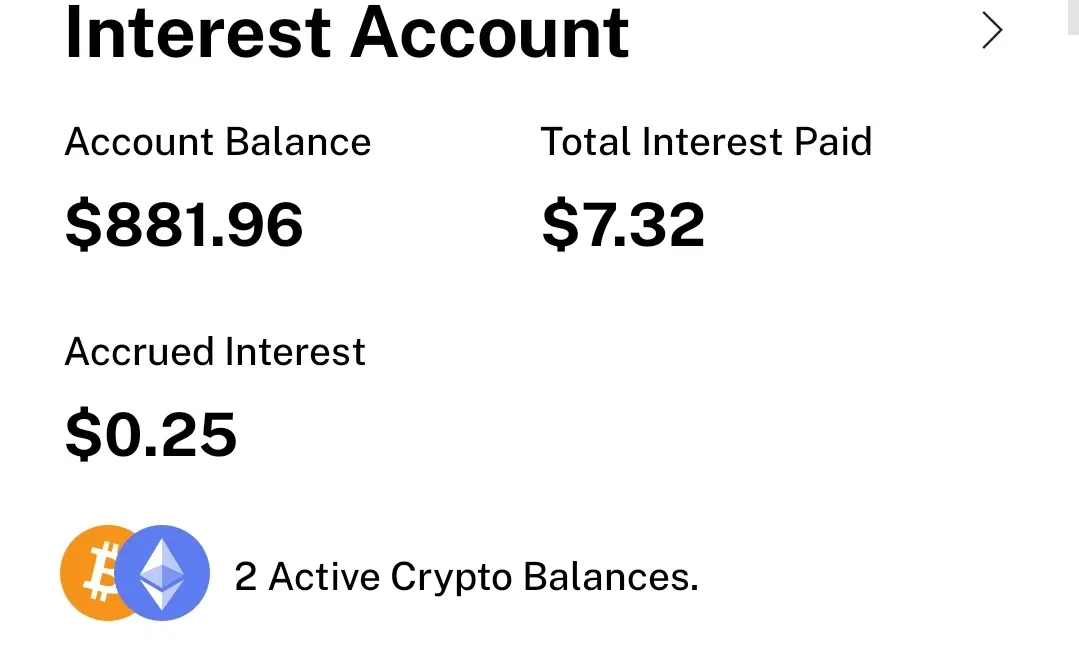Click the word "Interest" in the page heading
This screenshot has height=652, width=1079.
[197, 32]
